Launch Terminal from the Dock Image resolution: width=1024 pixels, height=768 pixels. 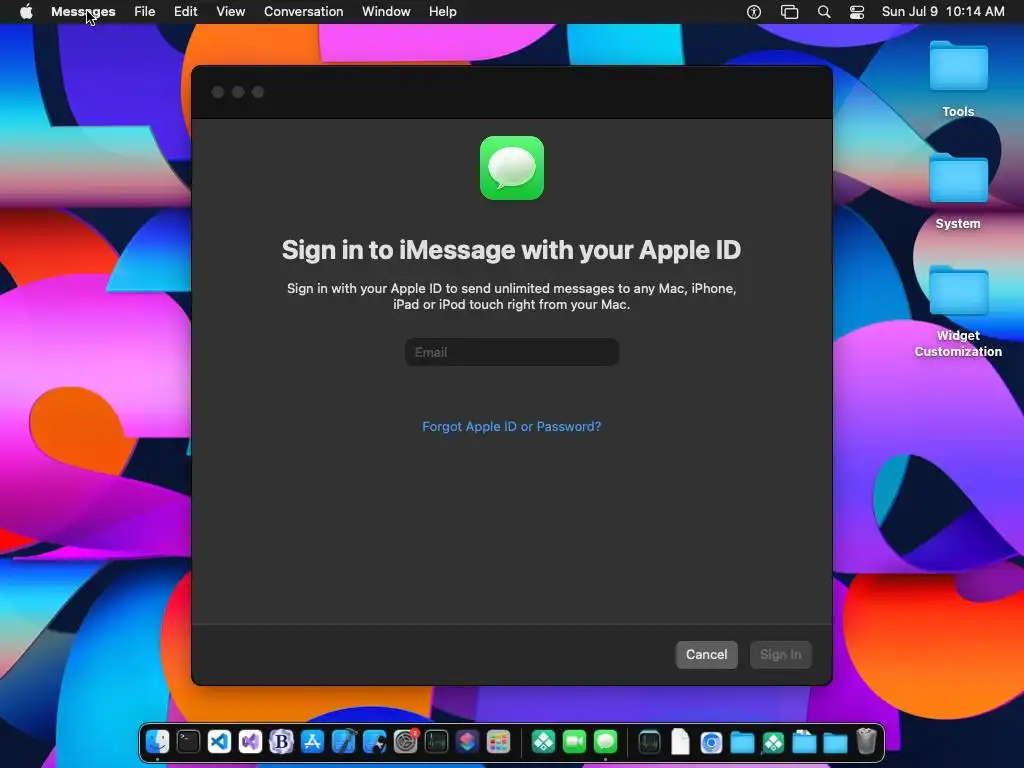188,742
